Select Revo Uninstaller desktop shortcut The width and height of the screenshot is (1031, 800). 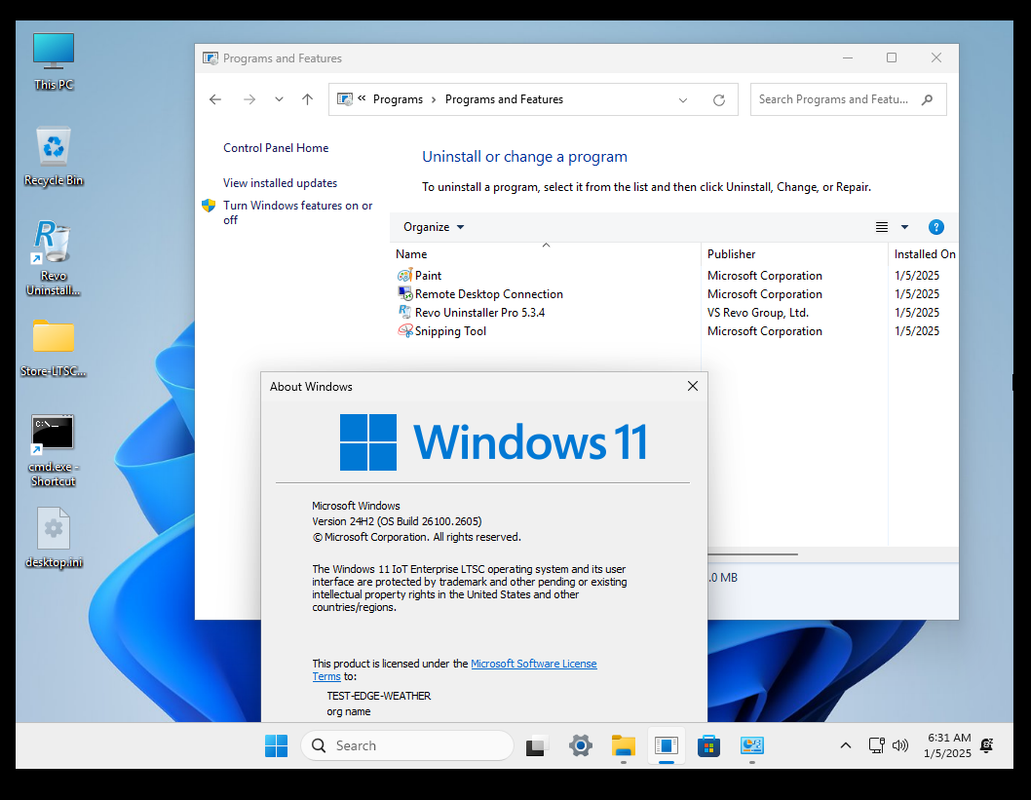tap(53, 258)
